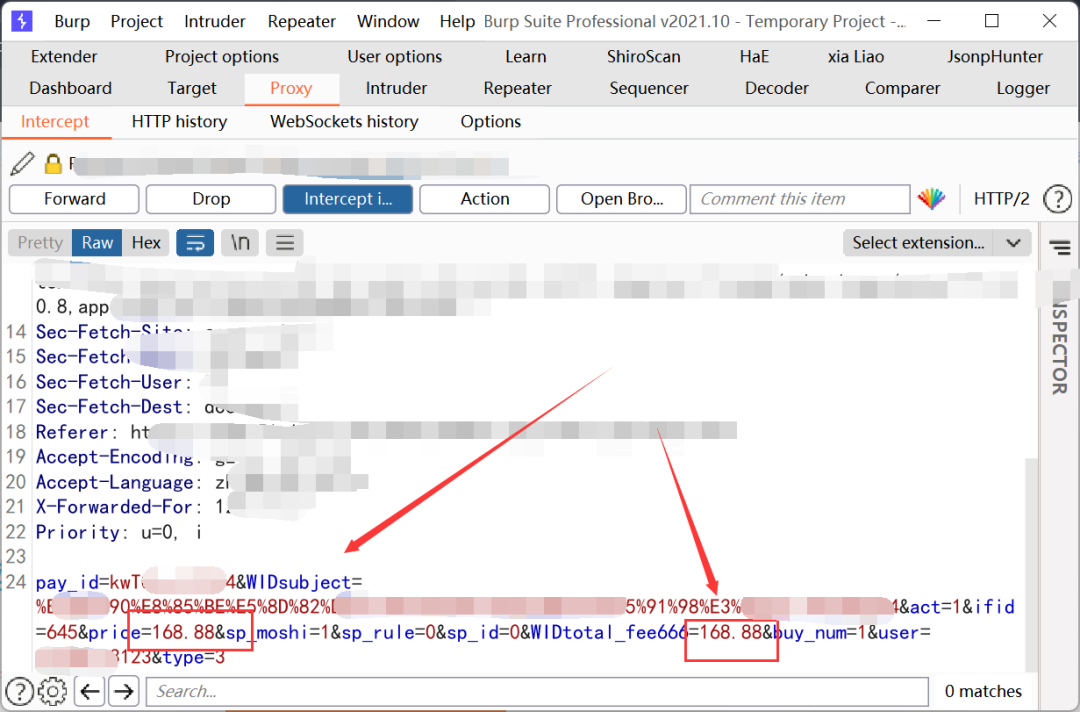Open the HaE extension tab
The height and width of the screenshot is (712, 1080).
coord(754,56)
